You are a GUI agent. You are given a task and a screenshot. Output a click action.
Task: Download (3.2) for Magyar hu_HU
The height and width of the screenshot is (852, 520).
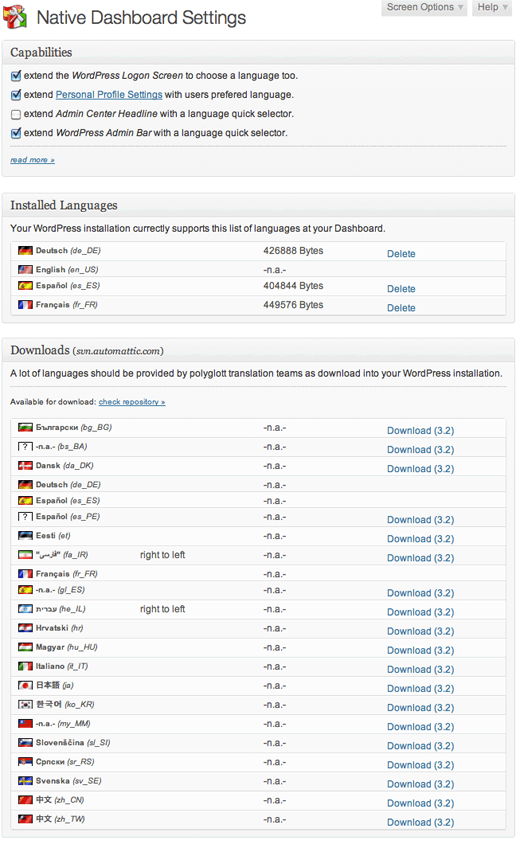(421, 650)
